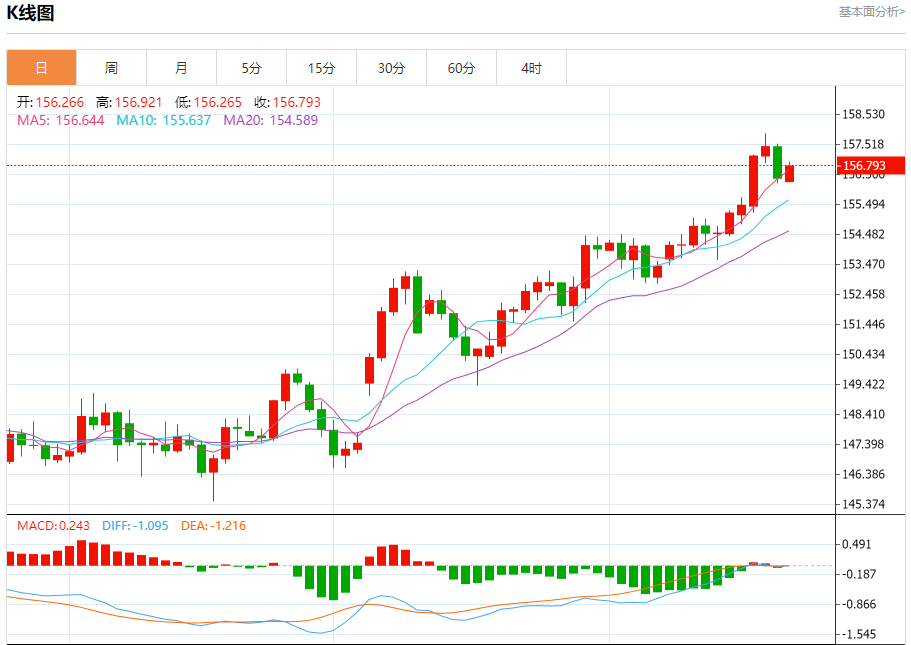Open the 基本面分析 link
Screen dimensions: 911x645
[871, 12]
